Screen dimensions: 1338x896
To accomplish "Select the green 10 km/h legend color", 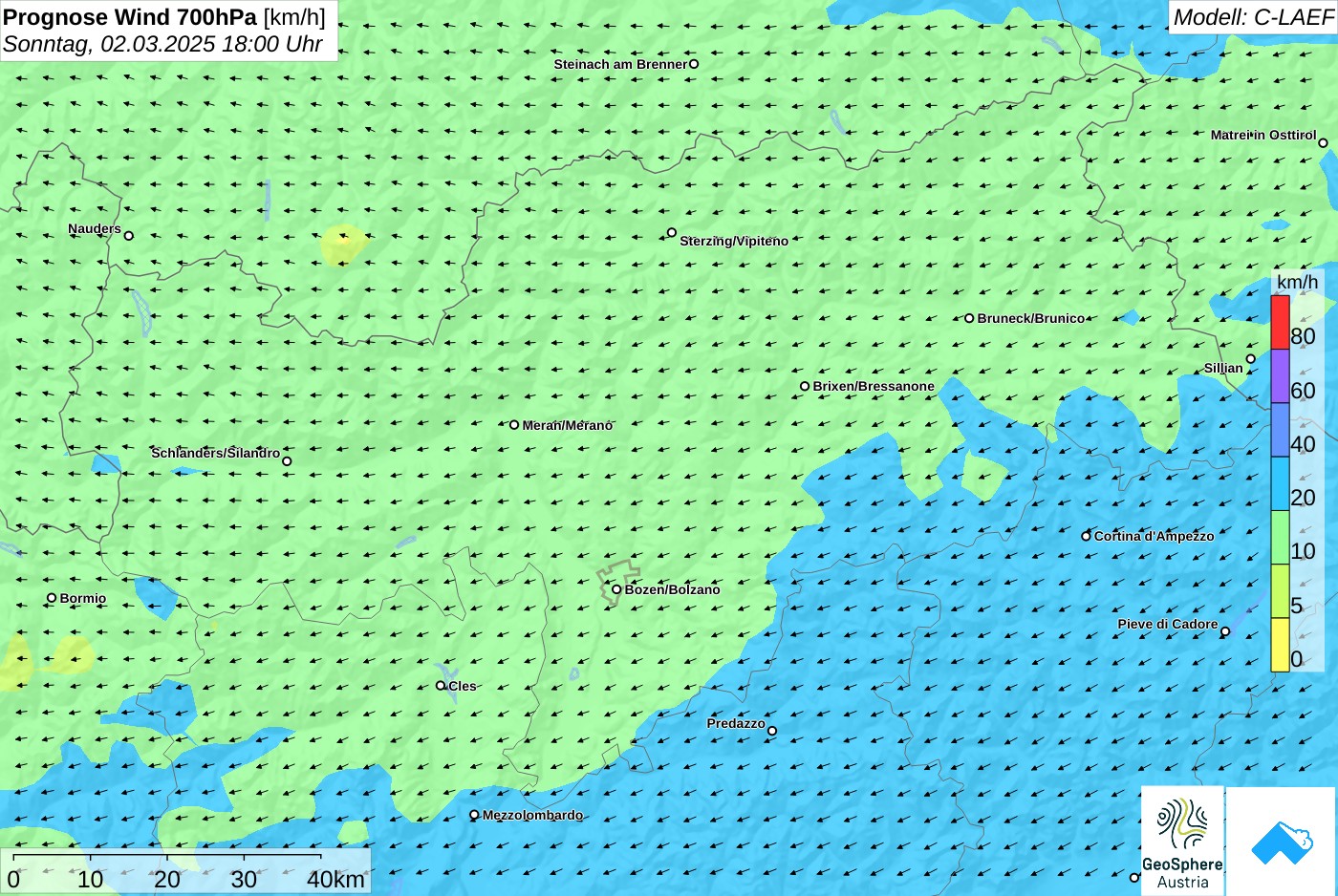I will point(1280,538).
